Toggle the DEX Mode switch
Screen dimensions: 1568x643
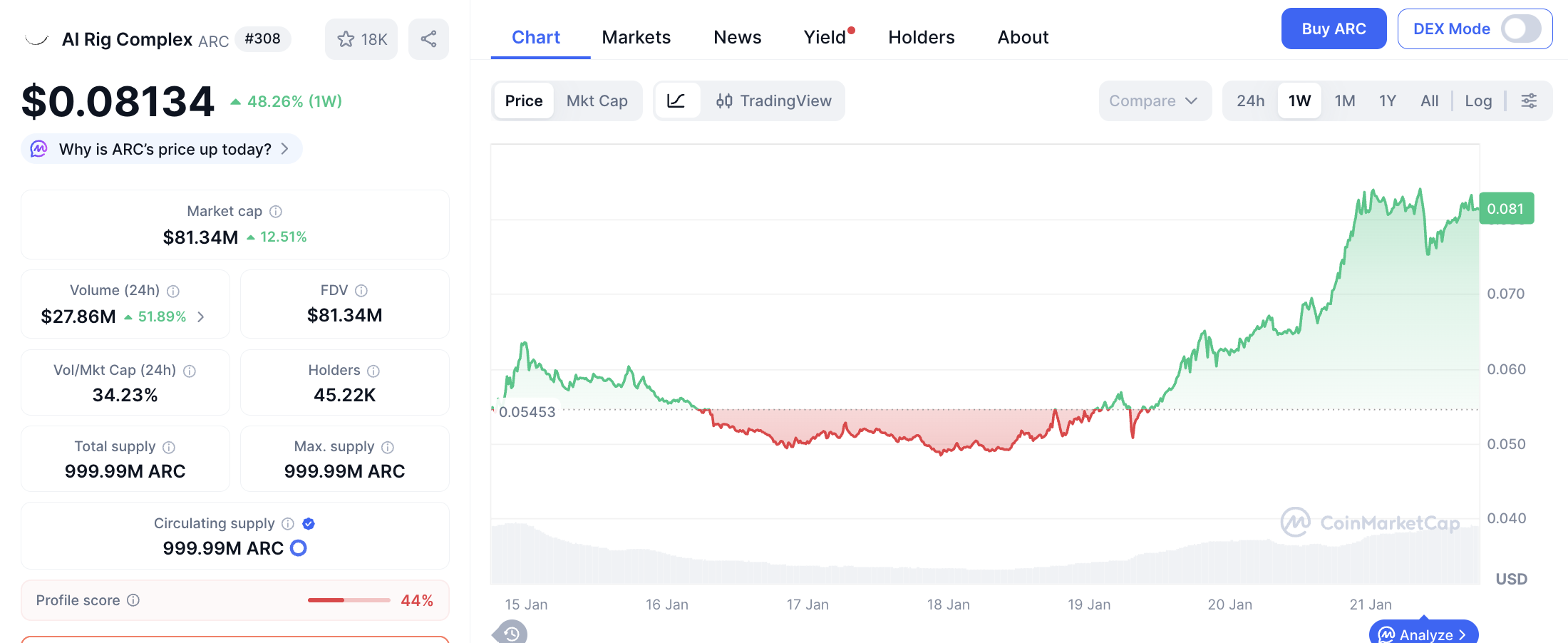click(x=1520, y=29)
